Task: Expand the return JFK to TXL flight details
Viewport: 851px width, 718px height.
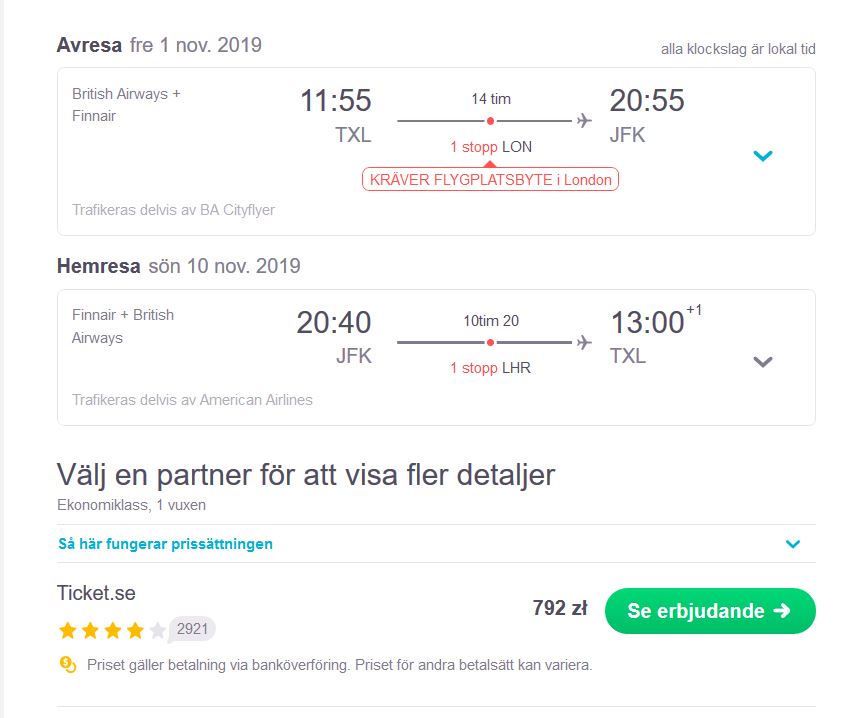Action: 763,362
